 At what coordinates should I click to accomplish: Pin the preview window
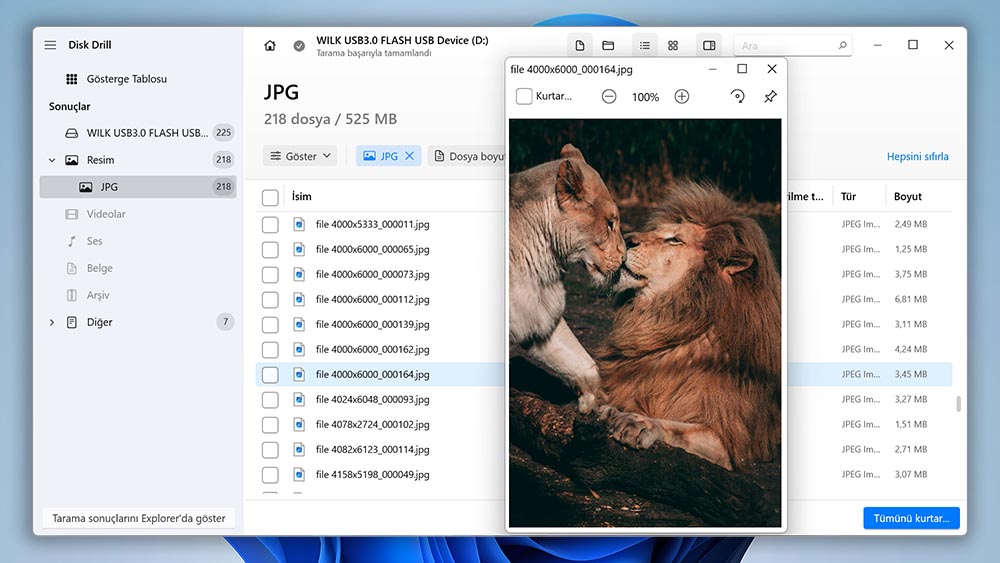(x=770, y=96)
